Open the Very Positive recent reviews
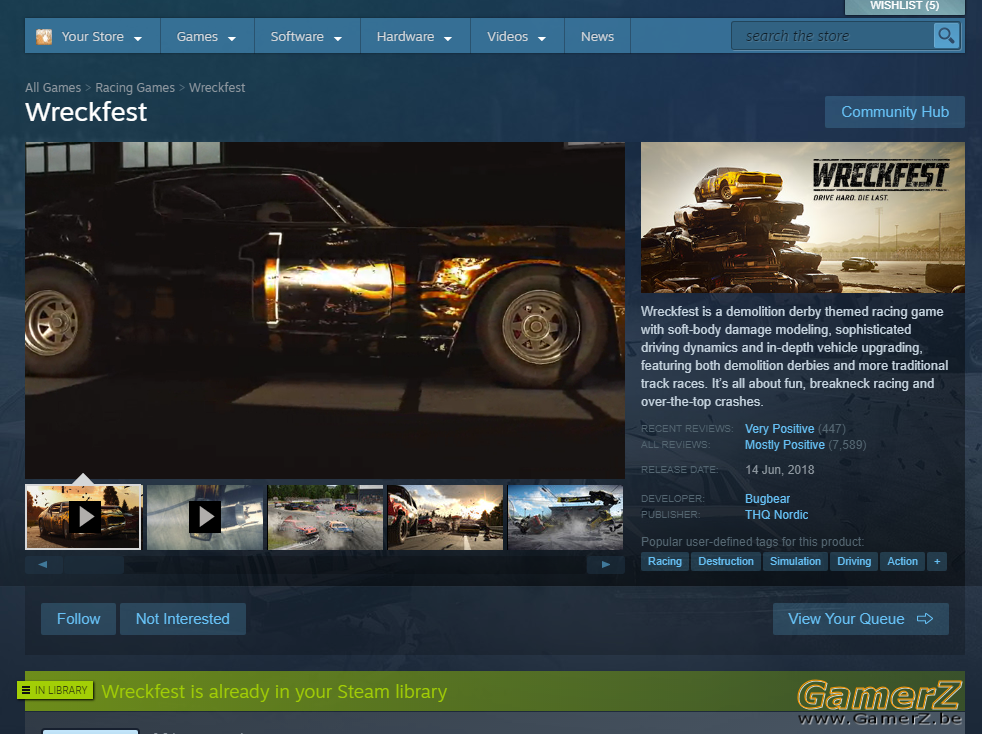982x734 pixels. coord(779,429)
